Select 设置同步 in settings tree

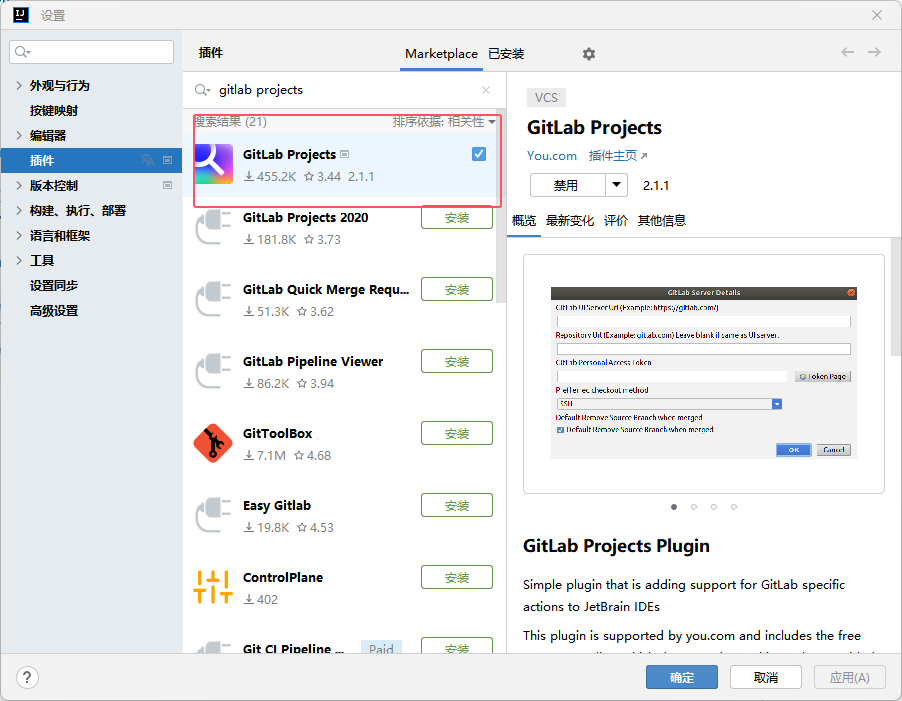tap(54, 286)
